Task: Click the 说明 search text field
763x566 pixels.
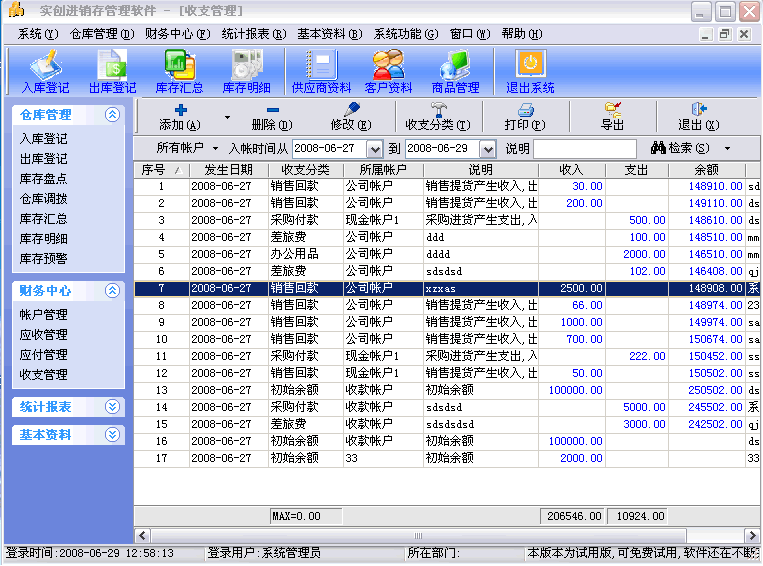Action: point(585,149)
